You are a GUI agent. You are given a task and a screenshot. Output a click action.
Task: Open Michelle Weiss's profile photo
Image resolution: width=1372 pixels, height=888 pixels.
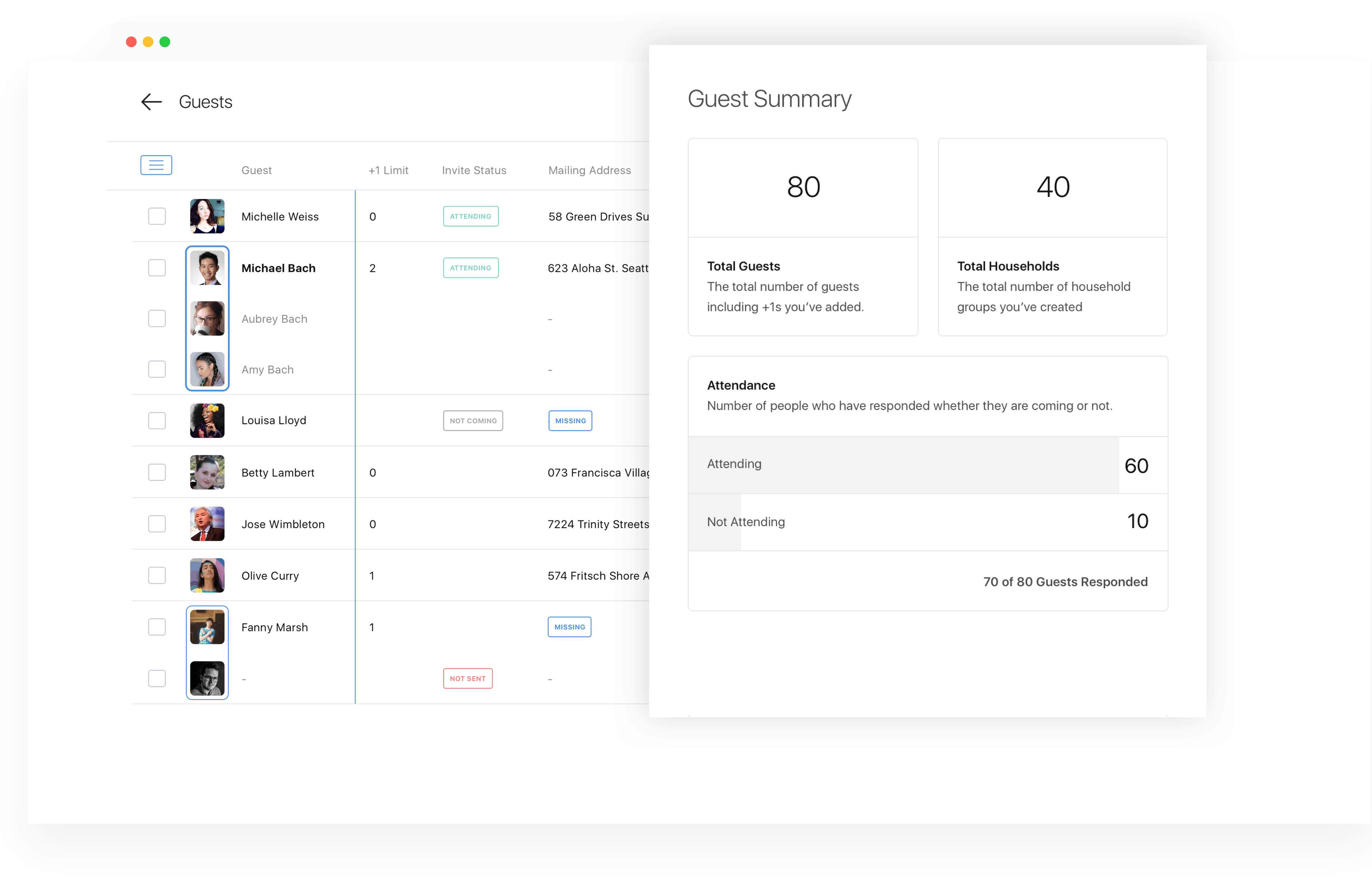coord(208,216)
